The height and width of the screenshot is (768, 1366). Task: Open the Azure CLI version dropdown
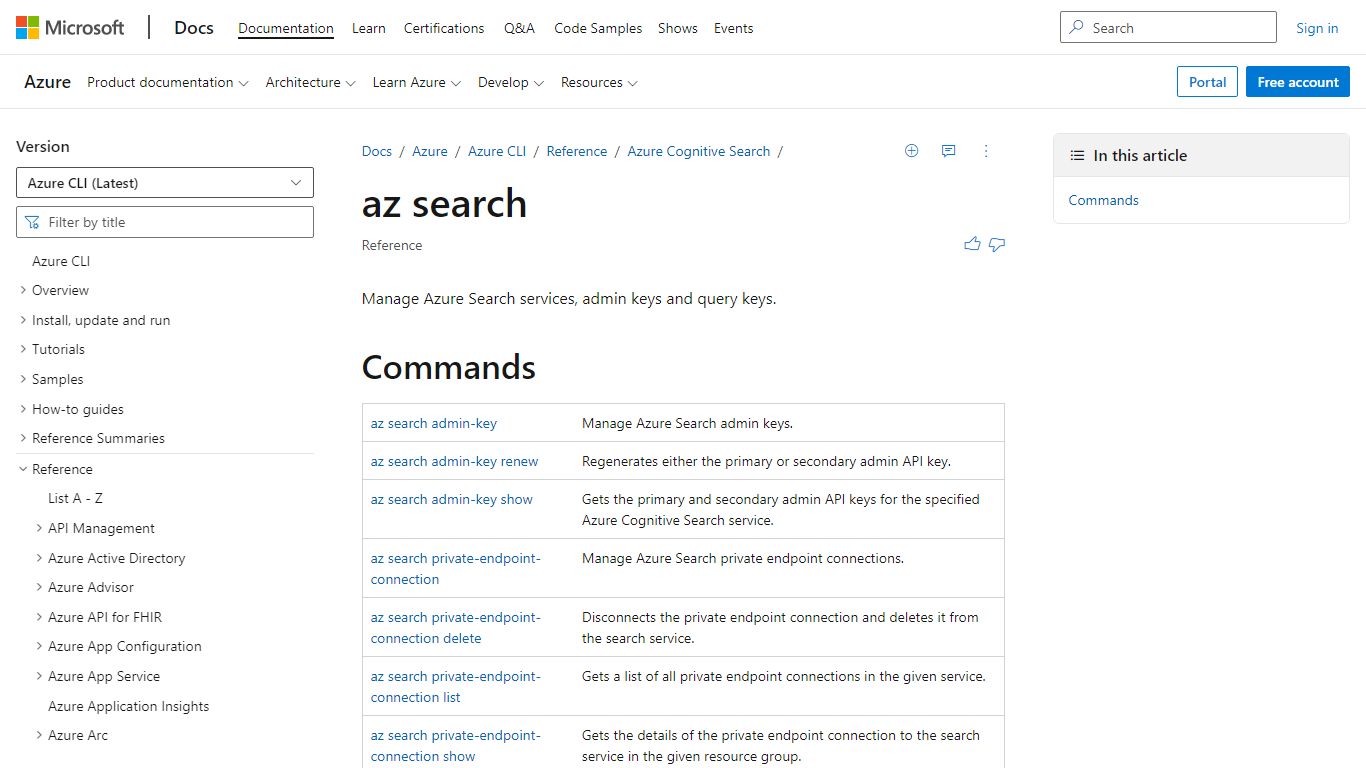pos(165,183)
